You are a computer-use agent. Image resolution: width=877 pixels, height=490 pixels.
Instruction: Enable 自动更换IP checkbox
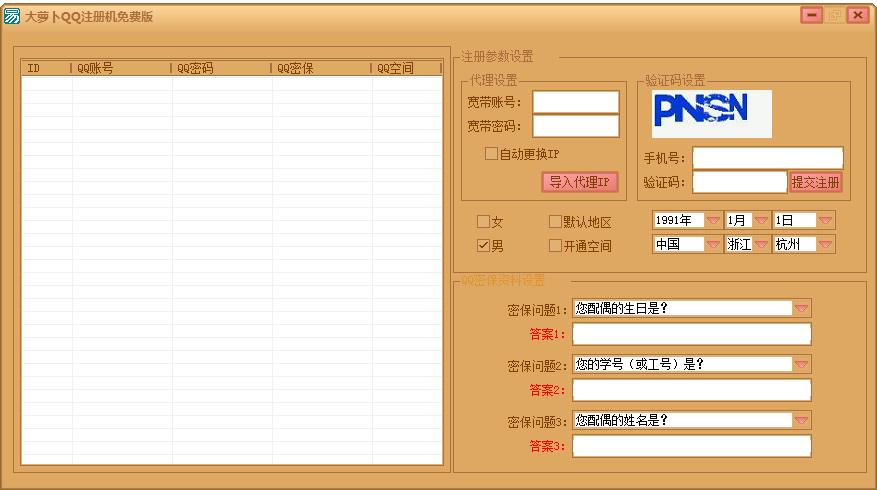491,154
